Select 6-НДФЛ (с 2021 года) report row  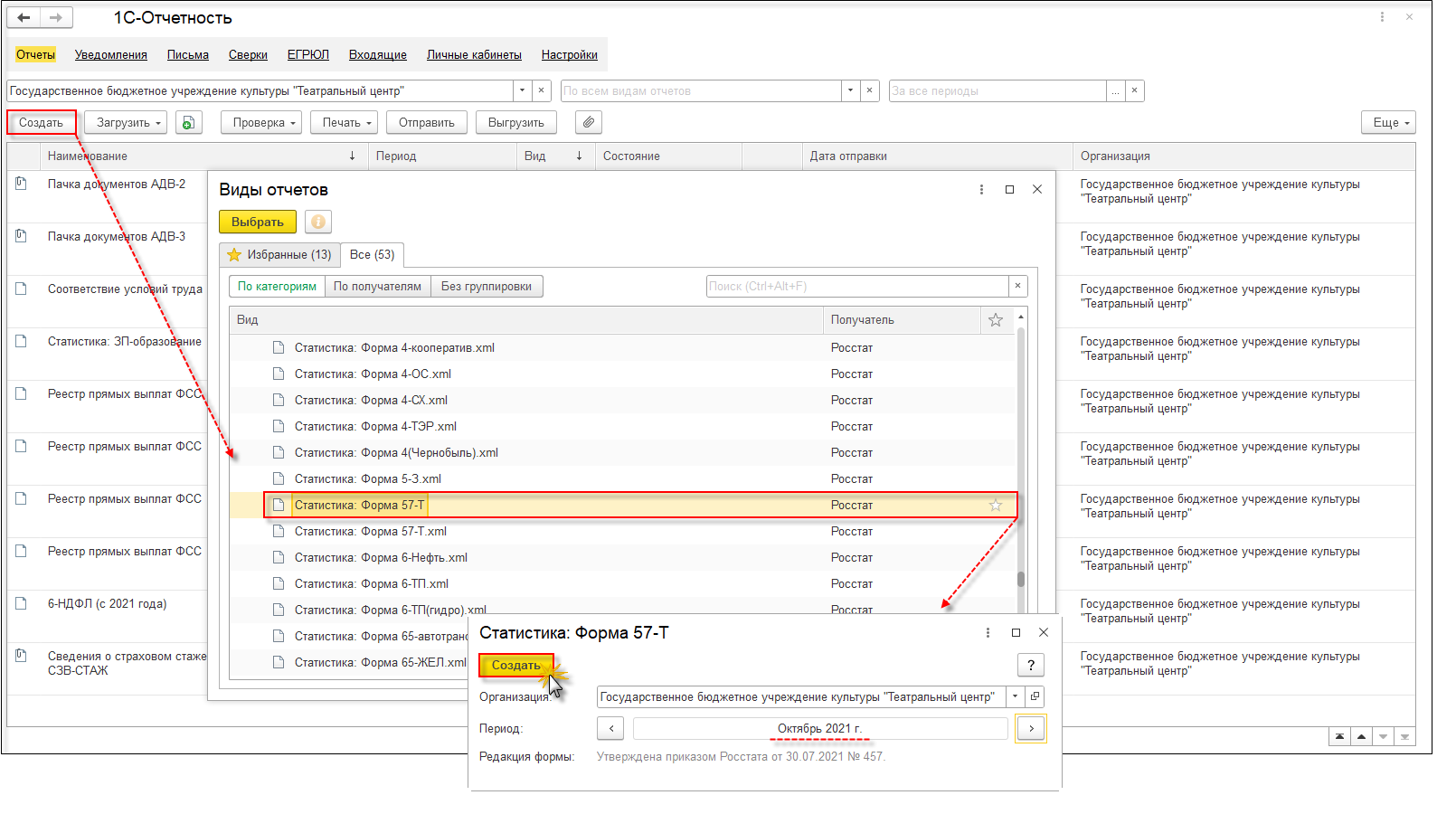[x=107, y=603]
